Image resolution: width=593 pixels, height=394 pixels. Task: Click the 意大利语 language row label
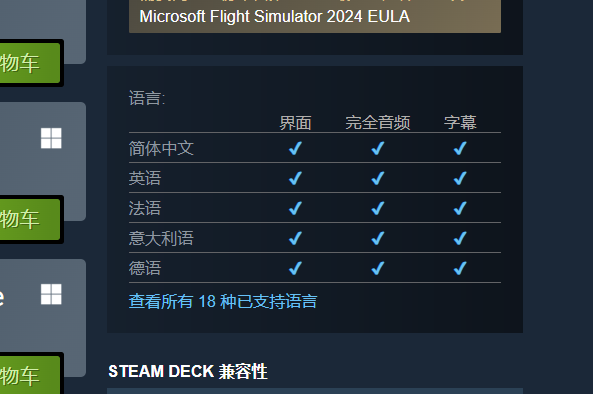point(161,238)
